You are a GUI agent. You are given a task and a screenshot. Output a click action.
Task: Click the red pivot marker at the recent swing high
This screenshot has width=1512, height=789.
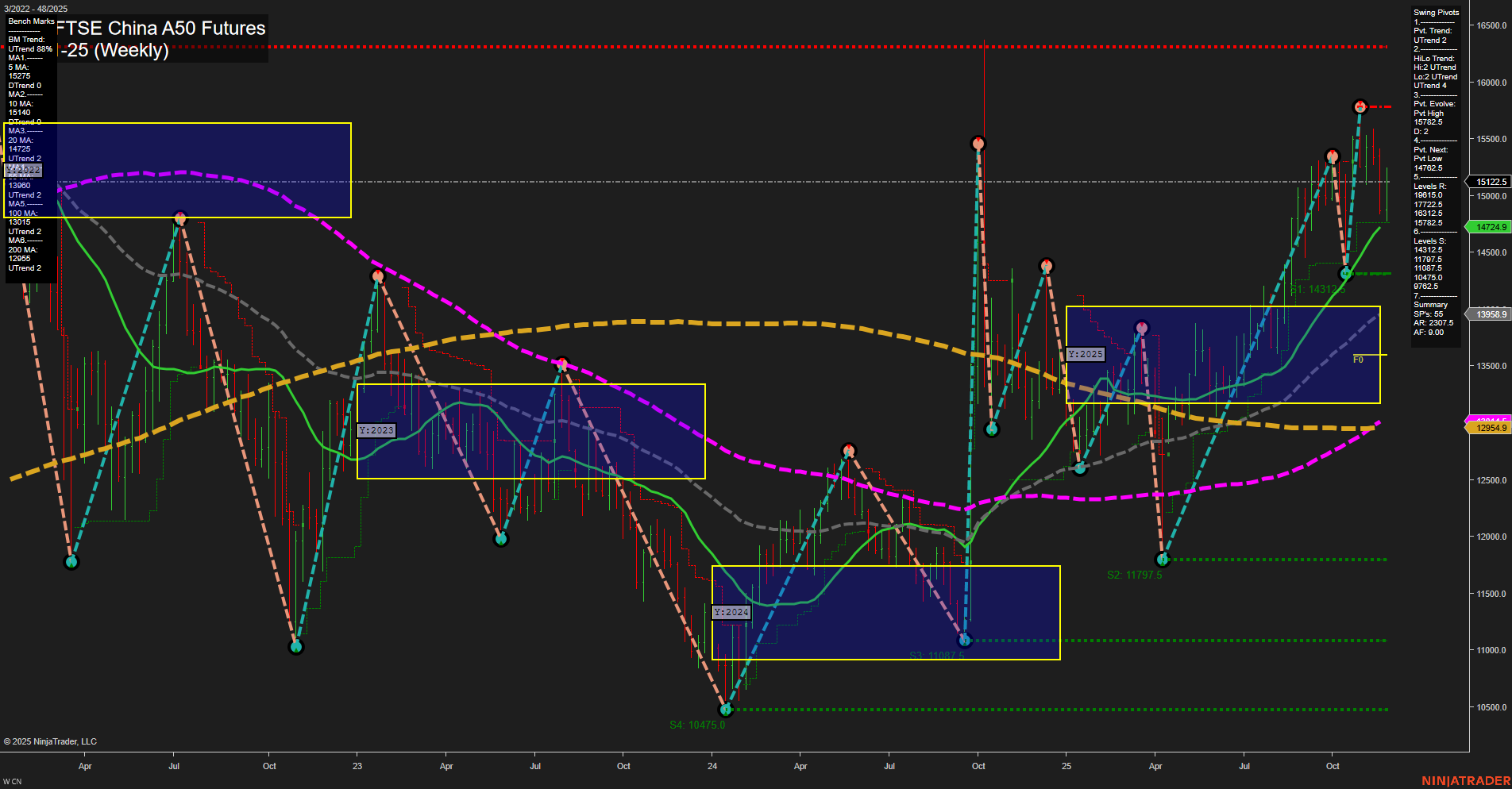1361,104
